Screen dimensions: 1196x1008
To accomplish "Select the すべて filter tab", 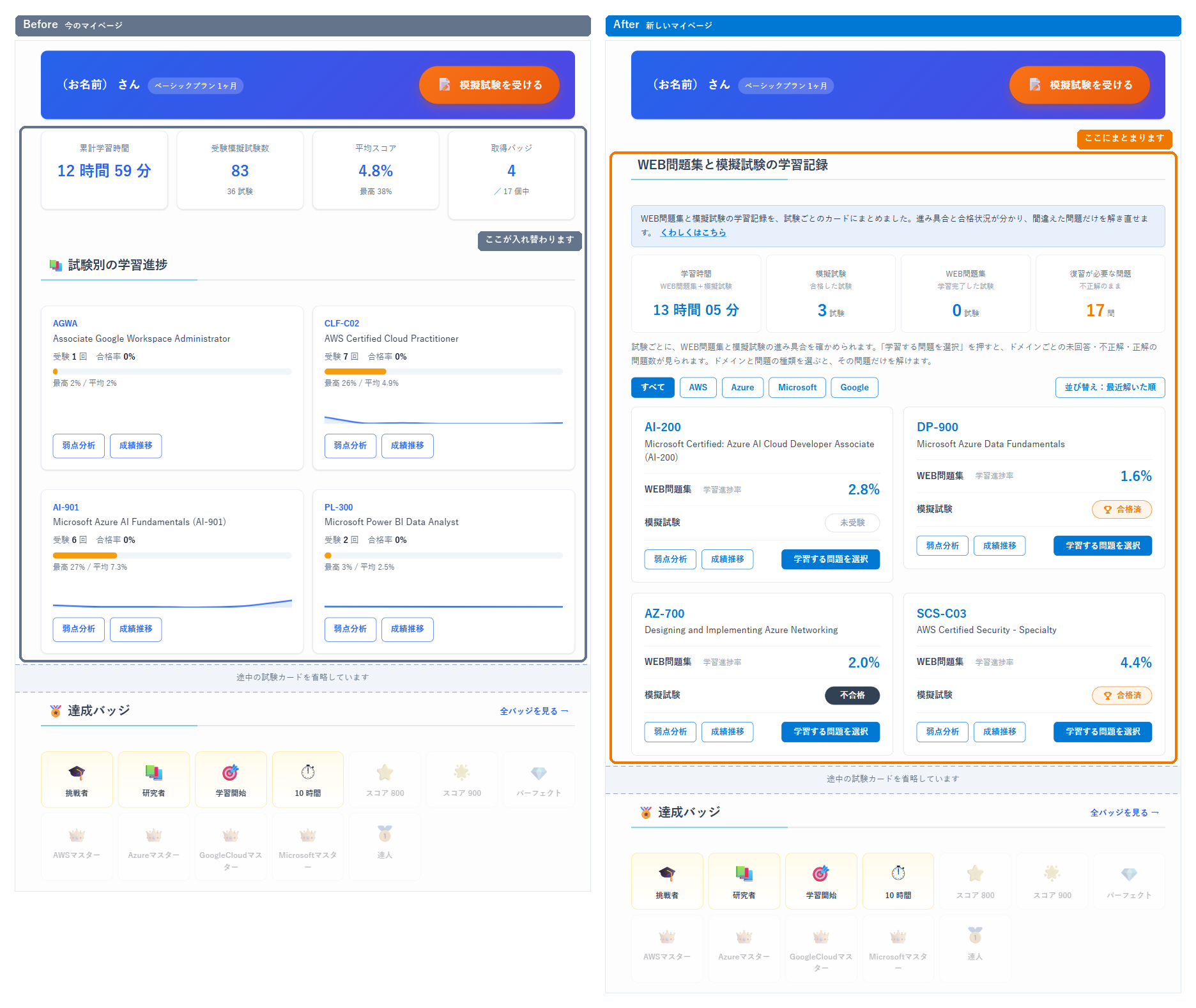I will (x=653, y=387).
